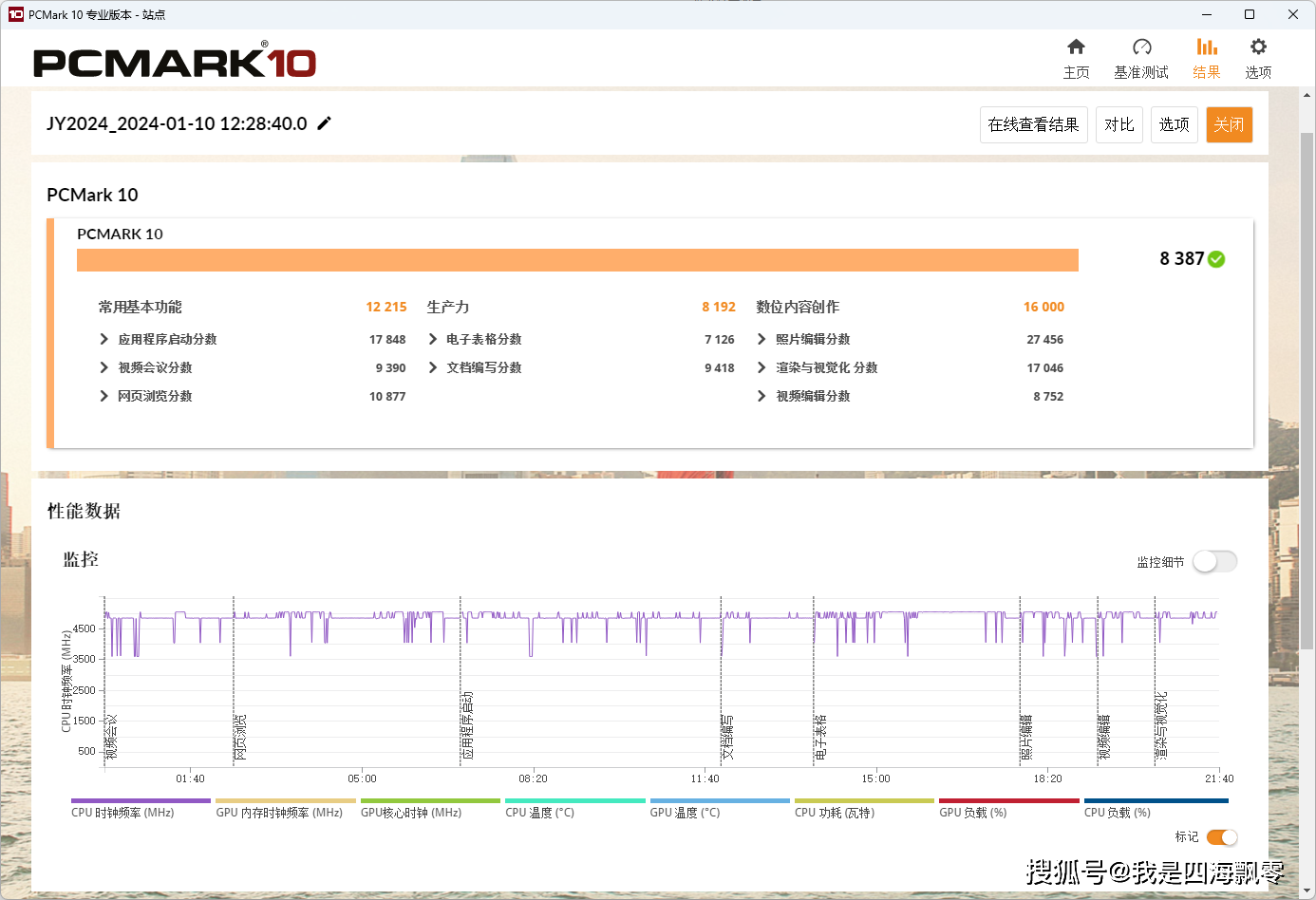This screenshot has height=900, width=1316.
Task: Click the 对比 compare button
Action: pos(1119,124)
